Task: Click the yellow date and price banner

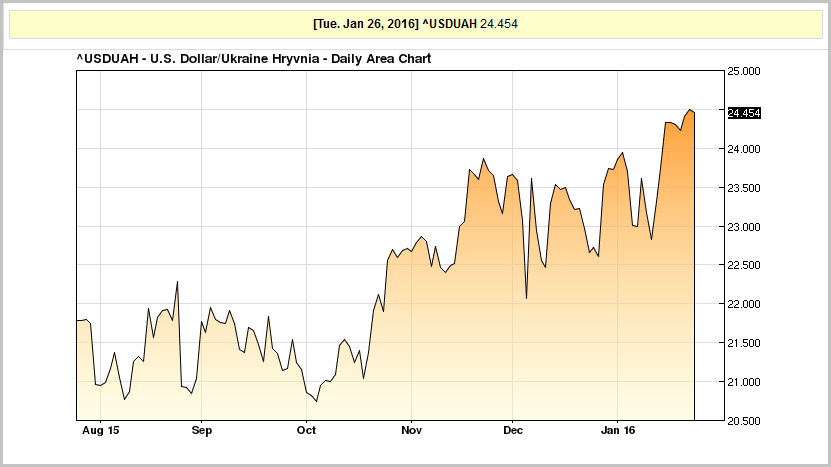Action: (416, 24)
